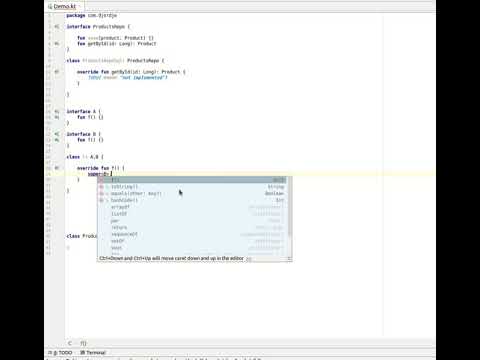Image resolution: width=480 pixels, height=360 pixels.
Task: Click the 'class Product' line behind popup
Action: coord(81,236)
